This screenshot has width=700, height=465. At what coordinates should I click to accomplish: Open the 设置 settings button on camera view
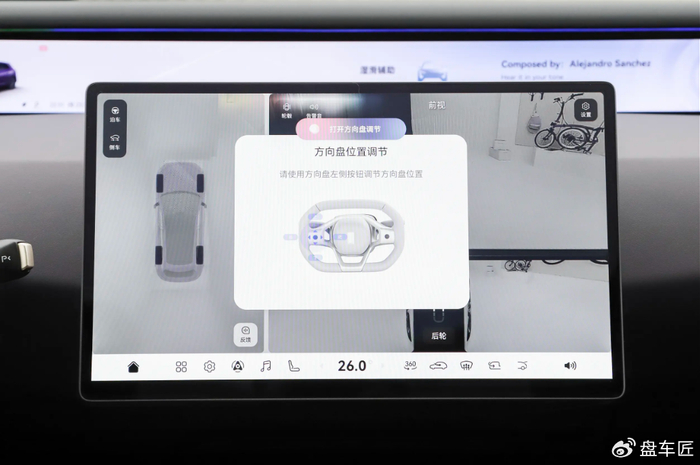click(585, 110)
